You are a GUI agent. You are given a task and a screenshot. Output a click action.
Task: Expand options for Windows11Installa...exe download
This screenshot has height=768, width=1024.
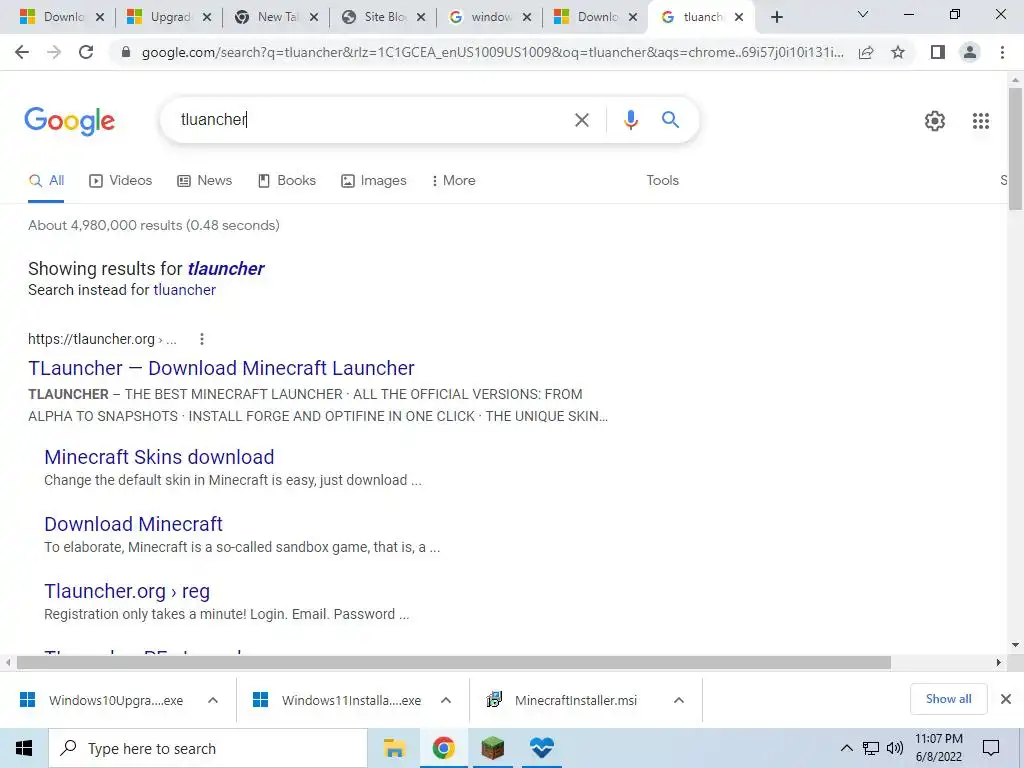pyautogui.click(x=446, y=700)
